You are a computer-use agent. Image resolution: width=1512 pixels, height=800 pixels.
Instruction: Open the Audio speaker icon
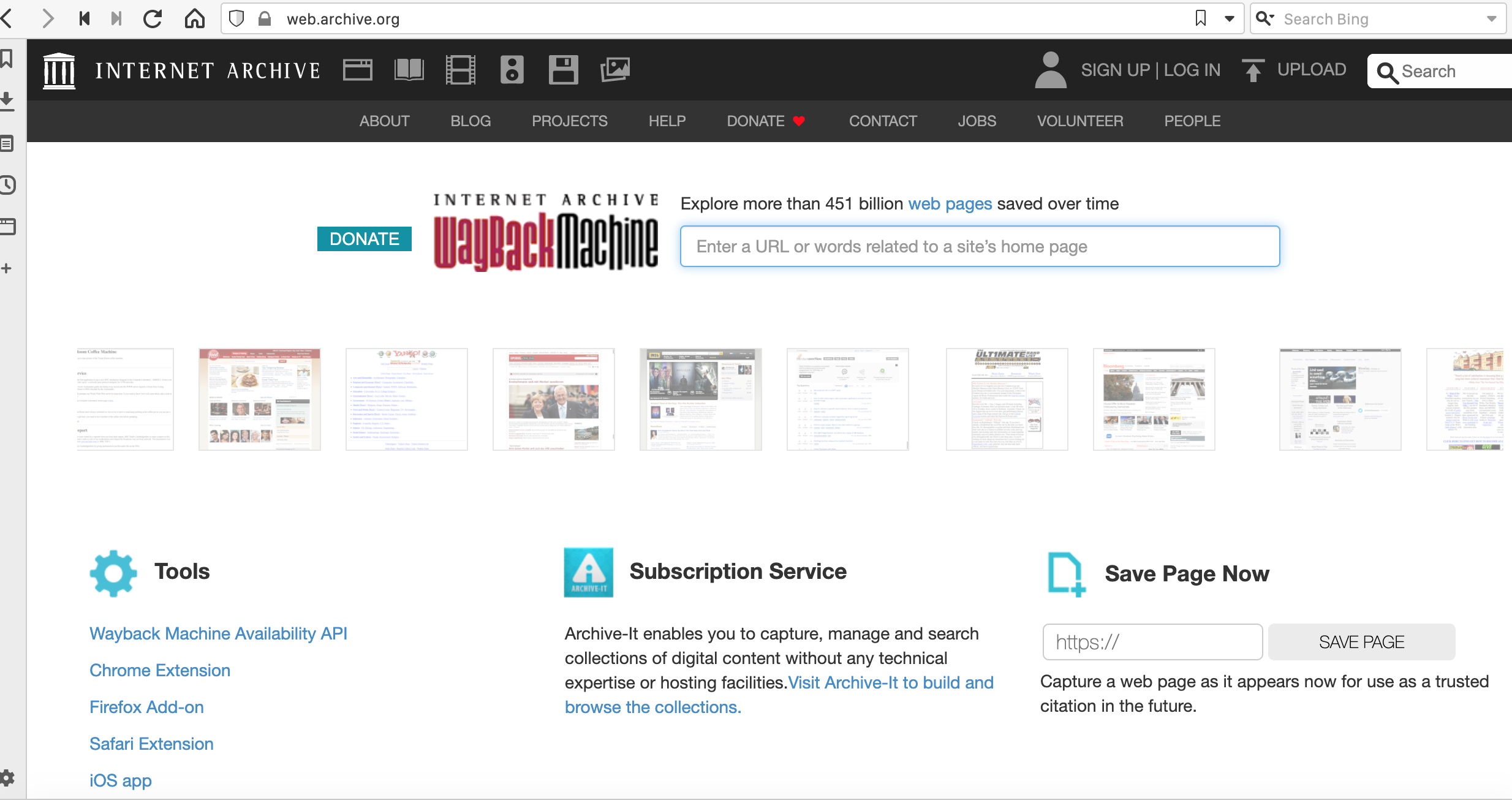coord(512,70)
